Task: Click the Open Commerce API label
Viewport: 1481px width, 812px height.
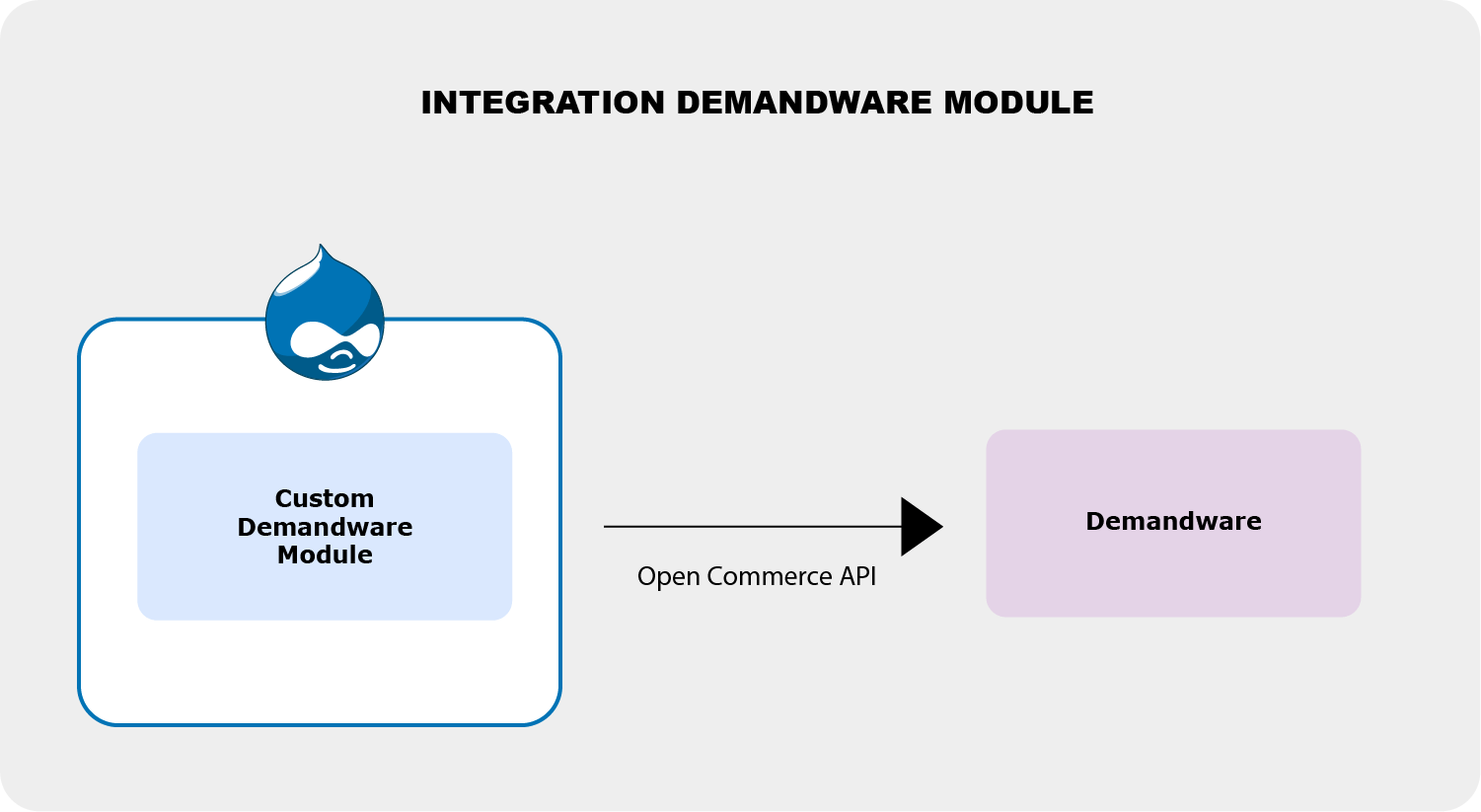Action: click(757, 576)
